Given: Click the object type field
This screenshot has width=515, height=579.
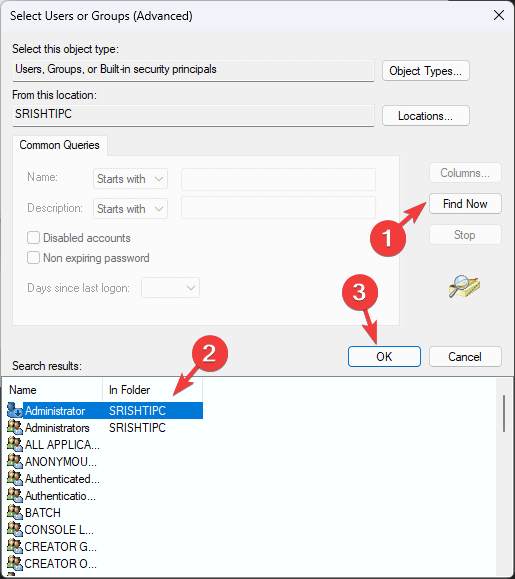Looking at the screenshot, I should (193, 70).
